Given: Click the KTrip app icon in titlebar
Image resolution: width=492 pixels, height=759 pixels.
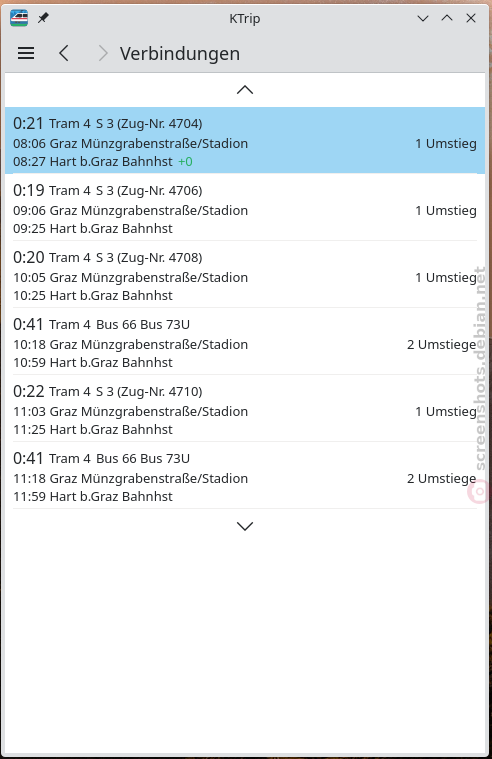Looking at the screenshot, I should (19, 18).
